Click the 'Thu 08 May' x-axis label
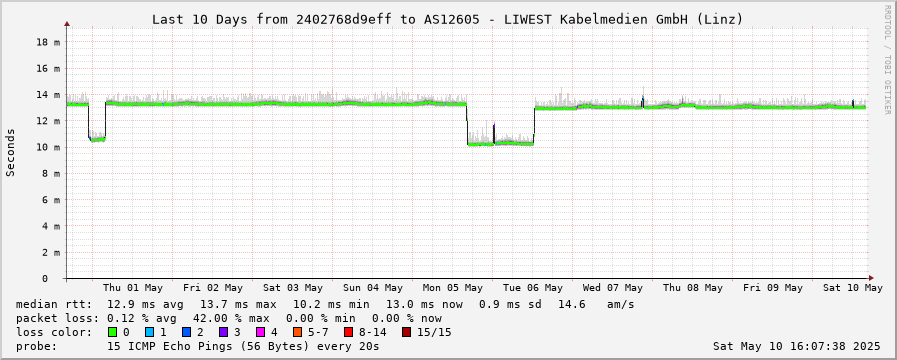Image resolution: width=897 pixels, height=360 pixels. click(693, 288)
